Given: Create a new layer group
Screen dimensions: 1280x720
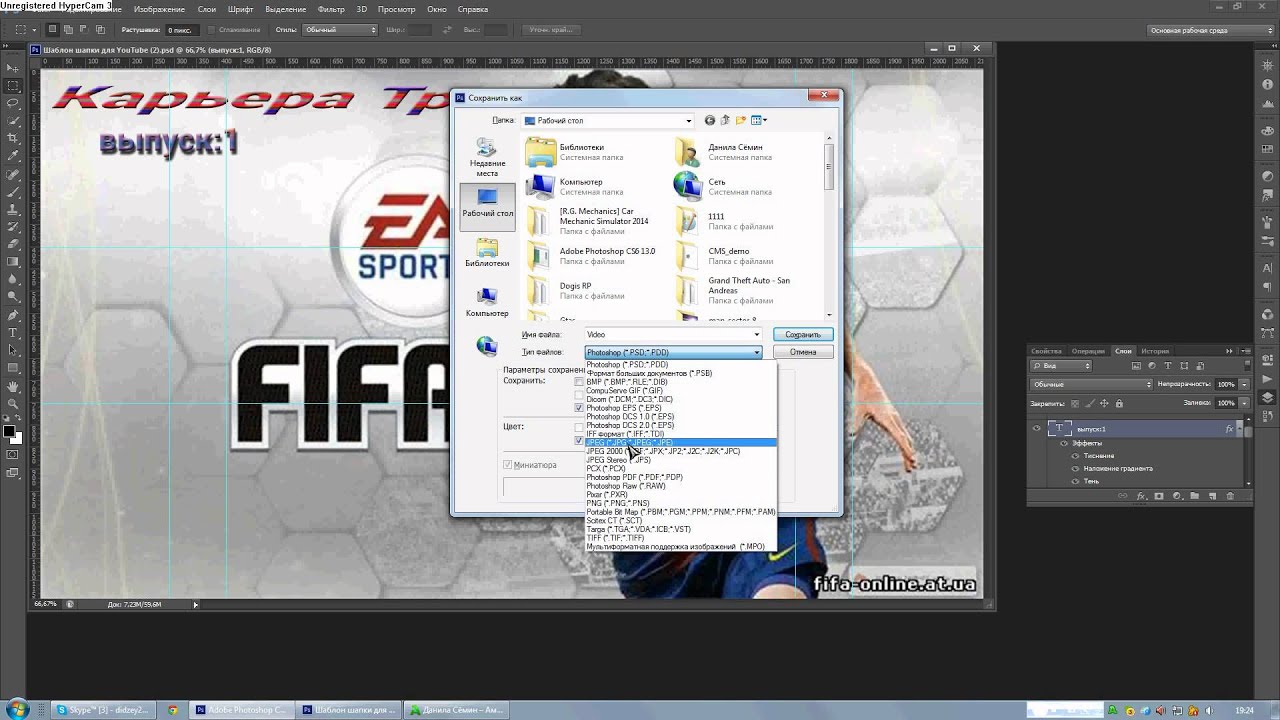Looking at the screenshot, I should (1194, 496).
